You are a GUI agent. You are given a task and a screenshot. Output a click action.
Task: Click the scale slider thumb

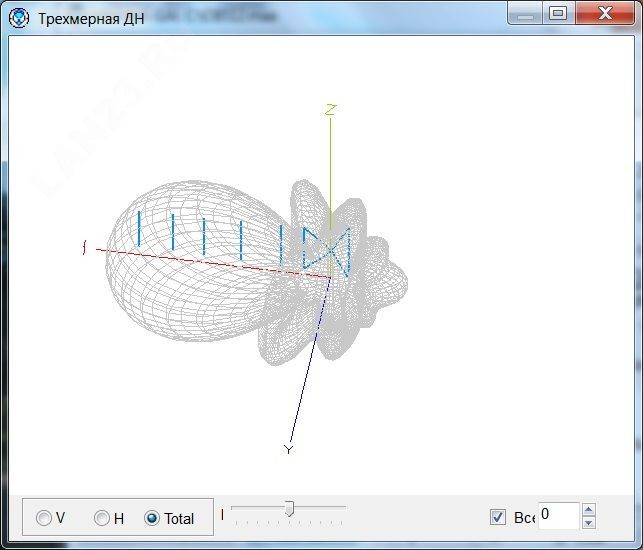[x=290, y=509]
